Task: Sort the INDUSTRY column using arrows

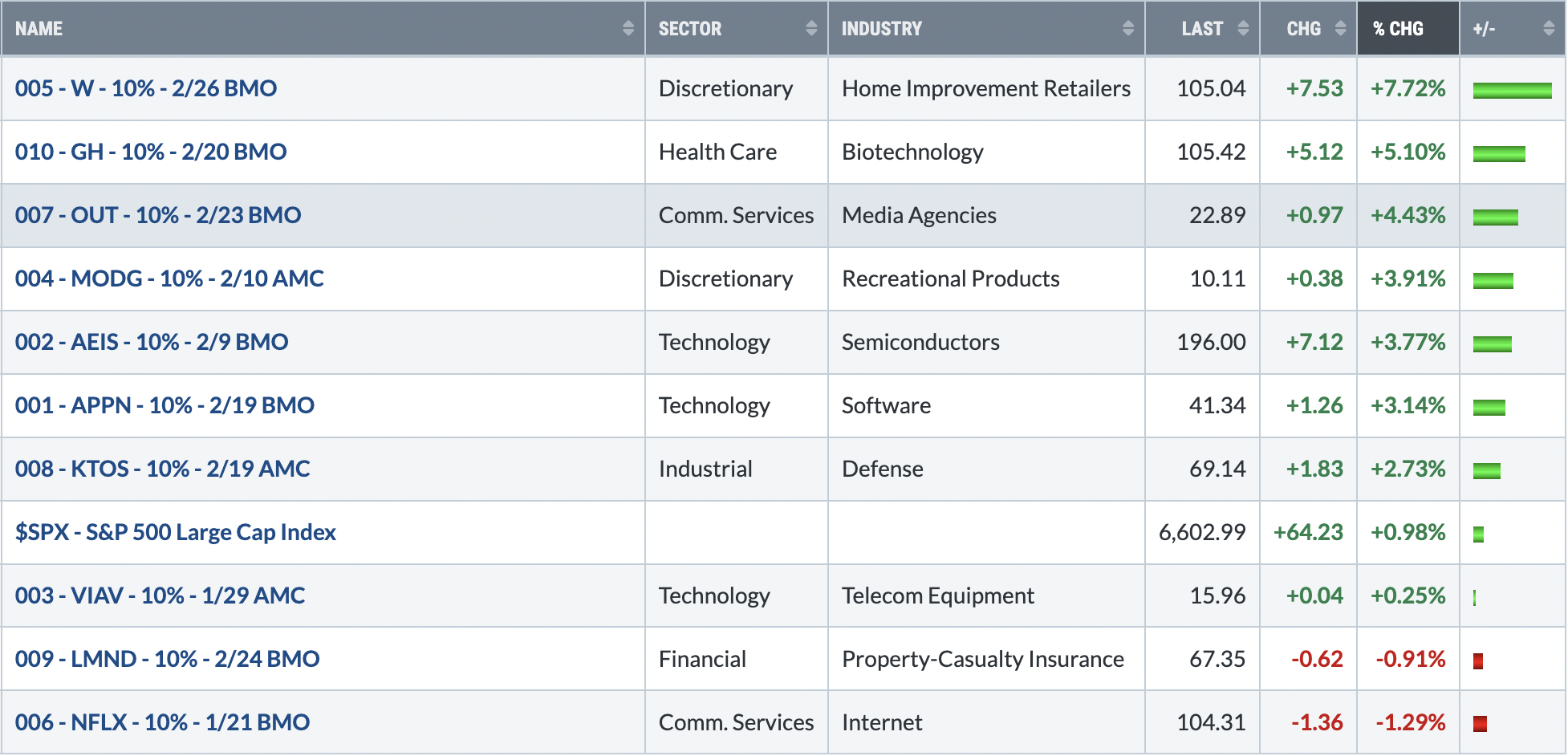Action: [1128, 29]
